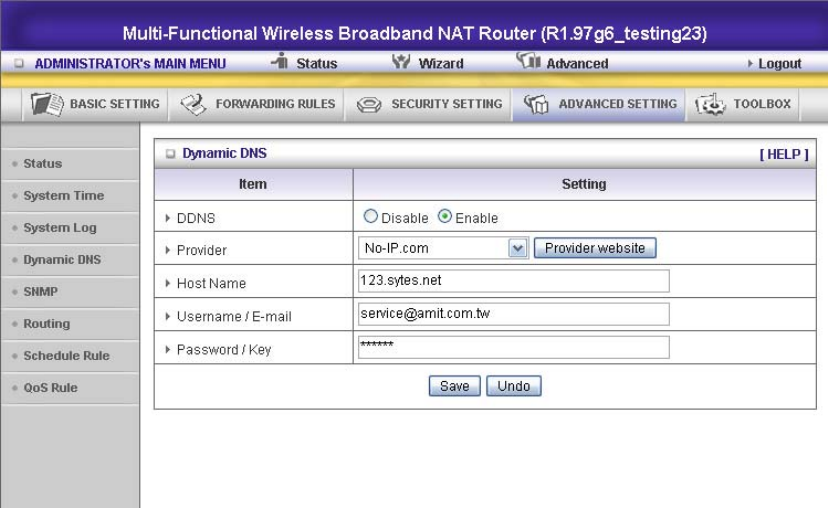Select the Disable radio button for DDNS
Viewport: 828px width, 508px height.
tap(371, 218)
